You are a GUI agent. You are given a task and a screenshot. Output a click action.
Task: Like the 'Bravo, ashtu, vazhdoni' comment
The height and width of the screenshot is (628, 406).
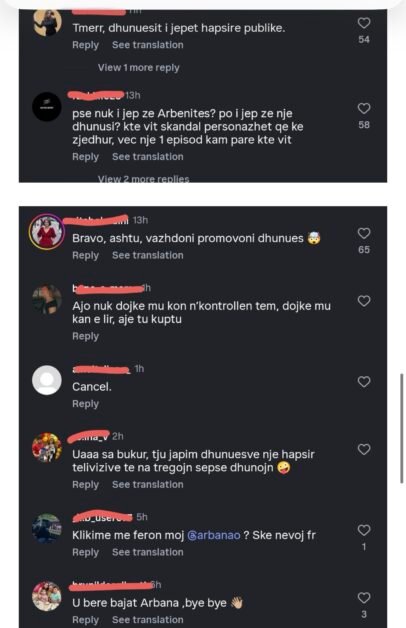coord(364,233)
